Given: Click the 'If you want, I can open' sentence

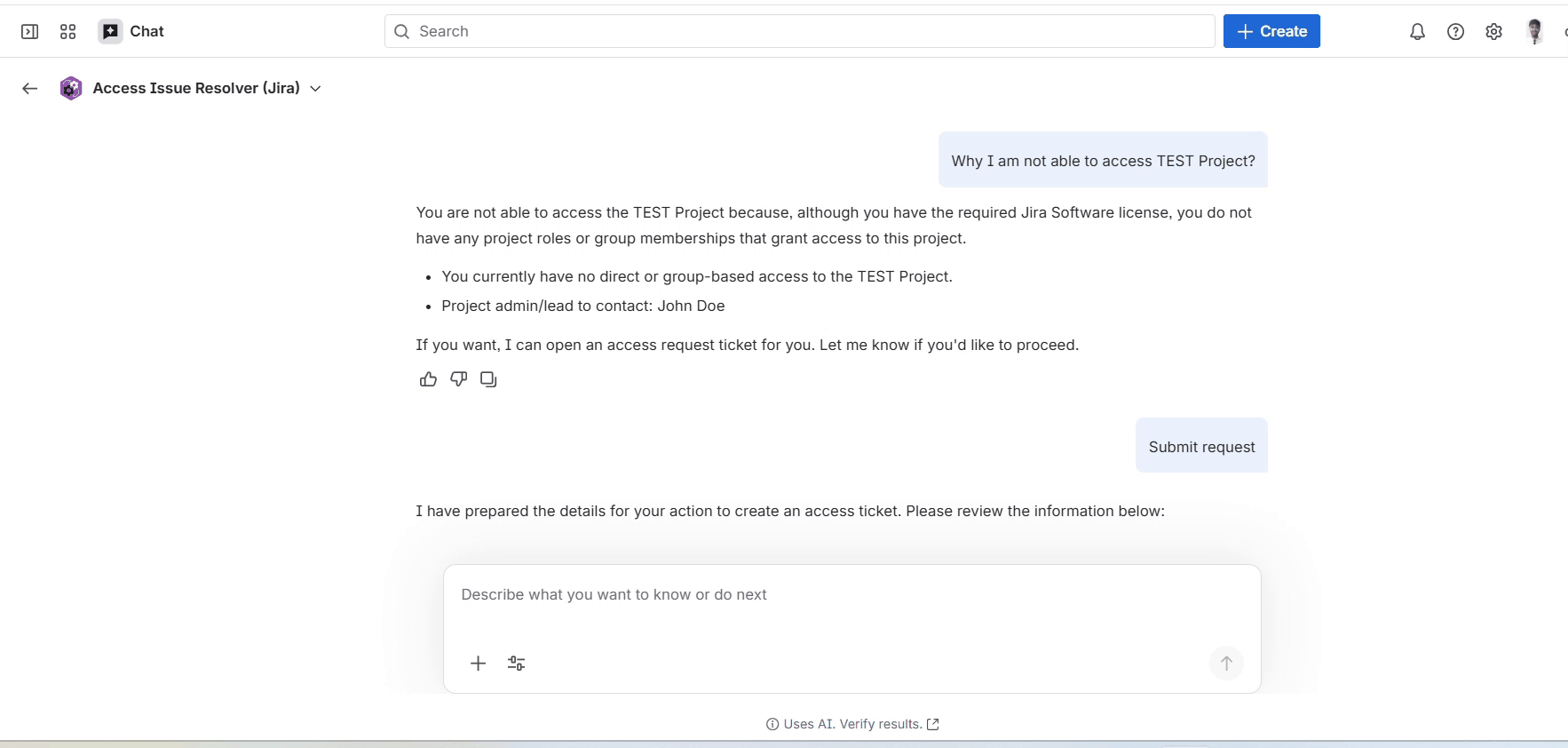Looking at the screenshot, I should [748, 345].
